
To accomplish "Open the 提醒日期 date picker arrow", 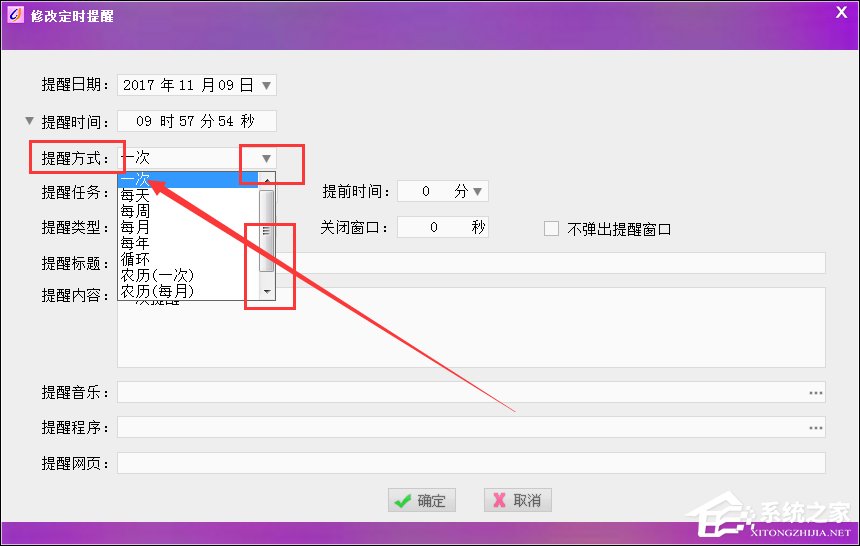I will coord(267,85).
